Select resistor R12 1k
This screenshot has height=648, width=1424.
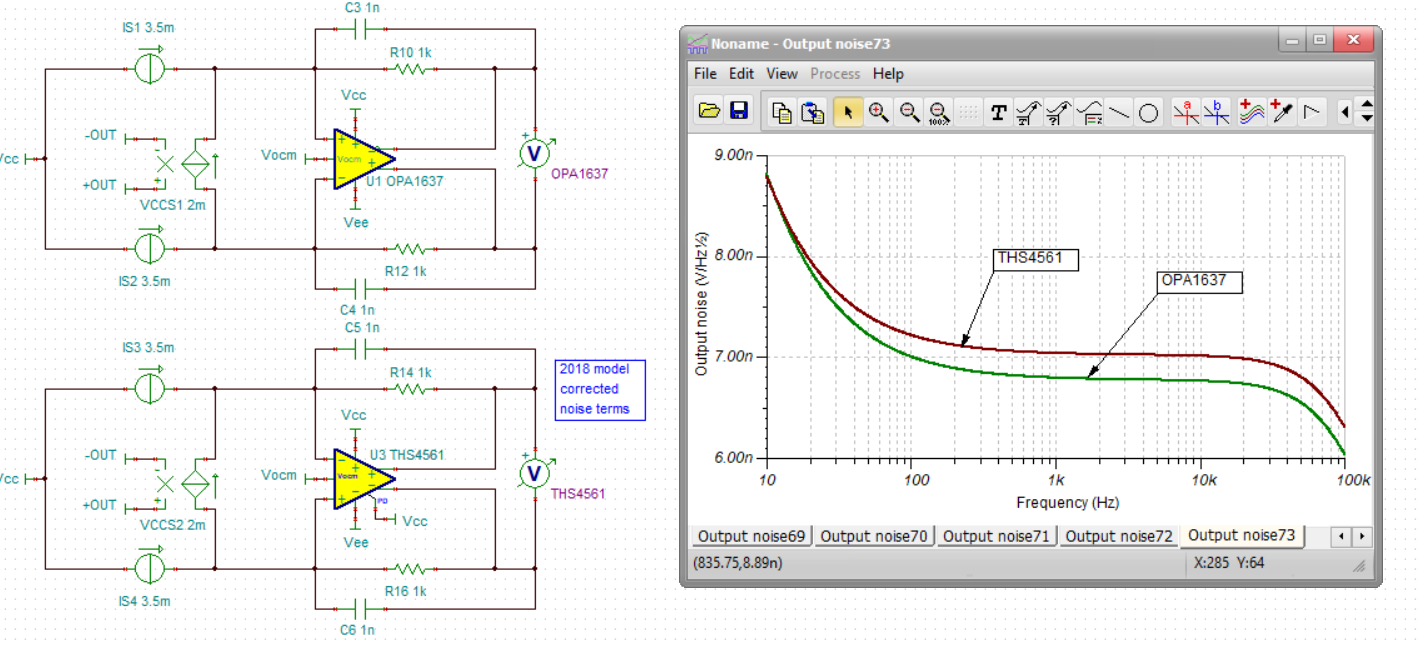point(410,248)
